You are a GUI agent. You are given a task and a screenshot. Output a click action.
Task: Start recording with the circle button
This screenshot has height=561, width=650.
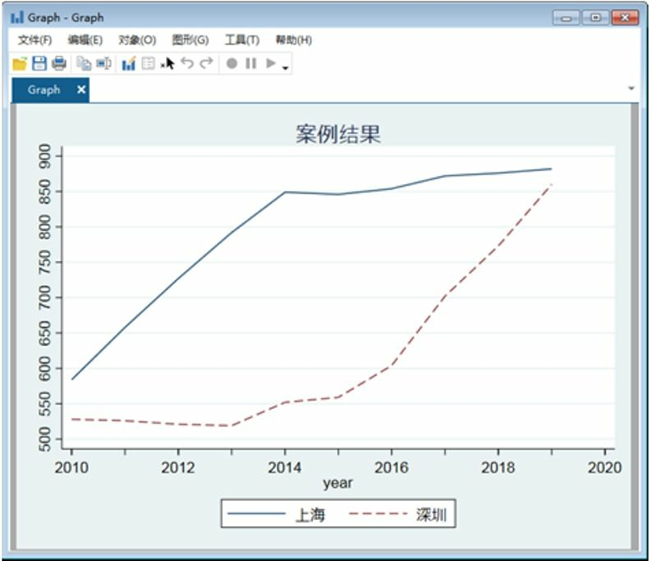point(232,63)
